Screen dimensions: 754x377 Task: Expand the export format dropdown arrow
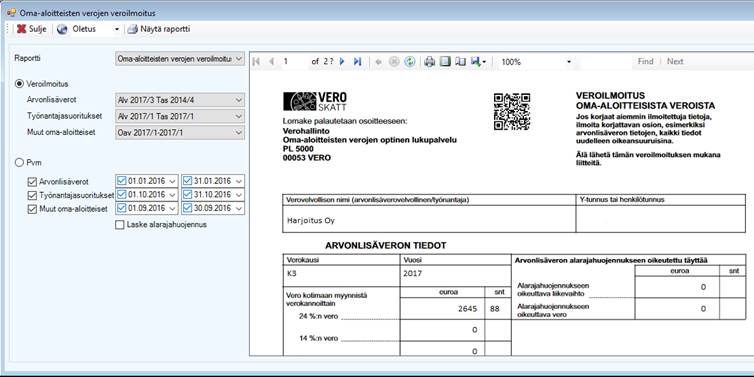click(484, 62)
